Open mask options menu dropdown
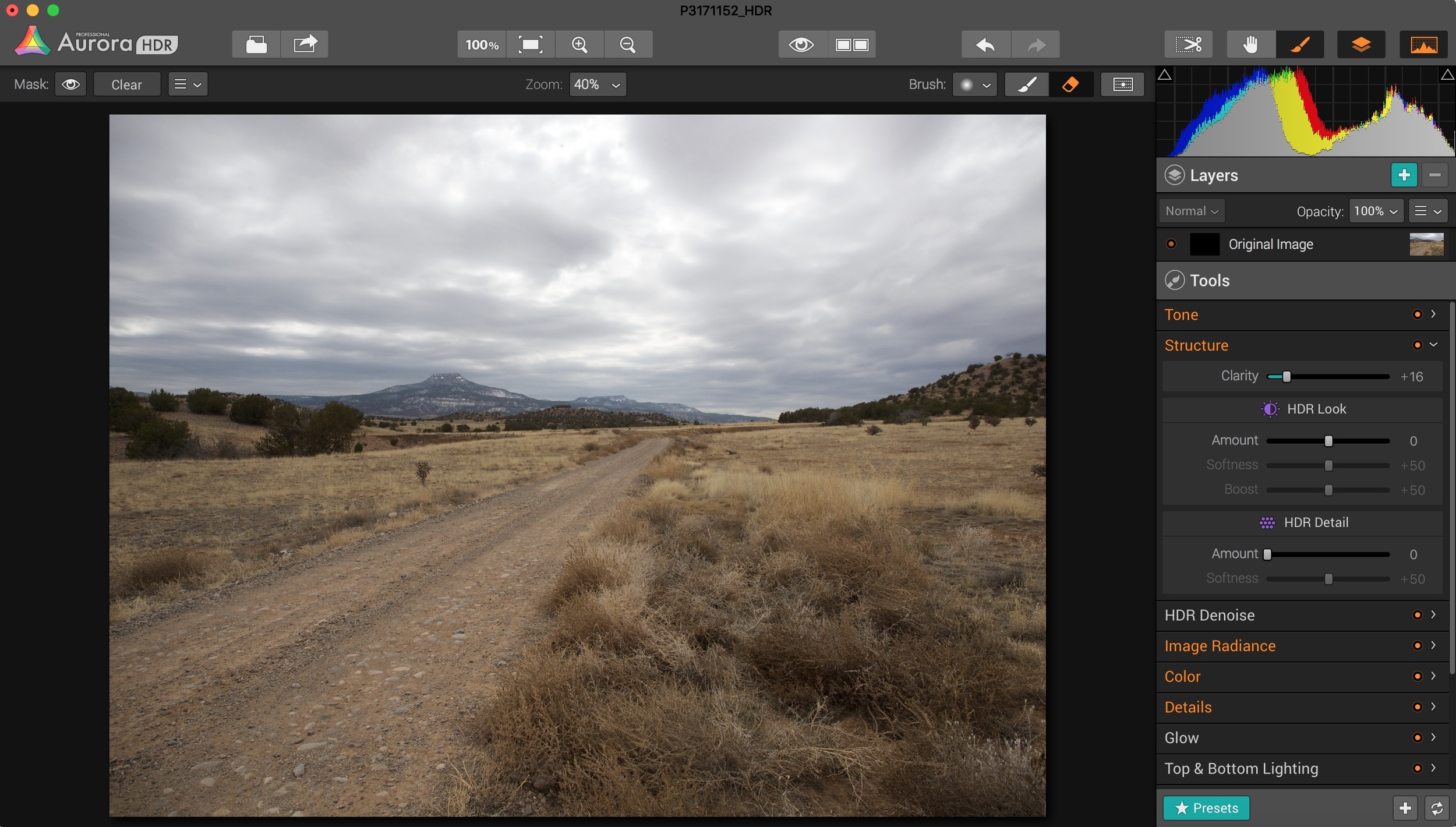1456x827 pixels. (x=188, y=84)
